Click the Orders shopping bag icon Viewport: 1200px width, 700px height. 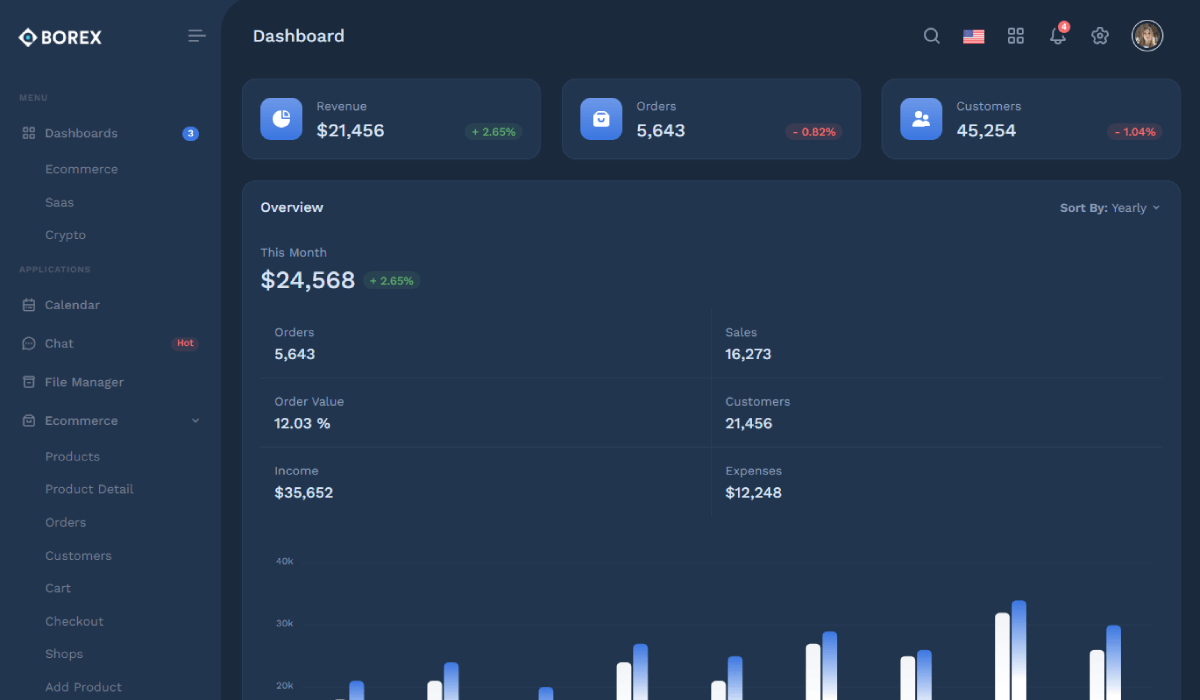(x=601, y=119)
